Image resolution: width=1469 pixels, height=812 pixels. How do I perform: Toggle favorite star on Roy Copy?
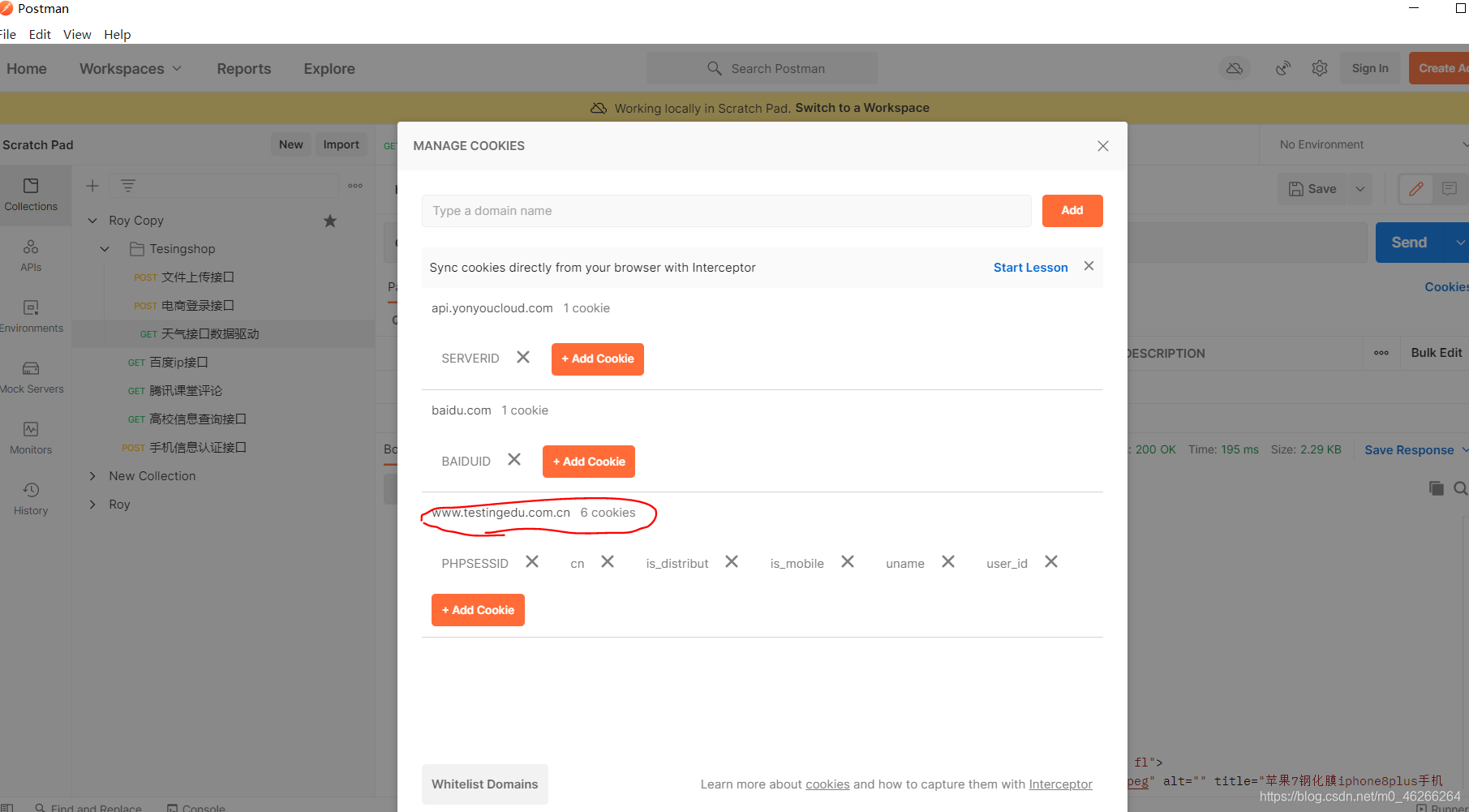point(330,221)
